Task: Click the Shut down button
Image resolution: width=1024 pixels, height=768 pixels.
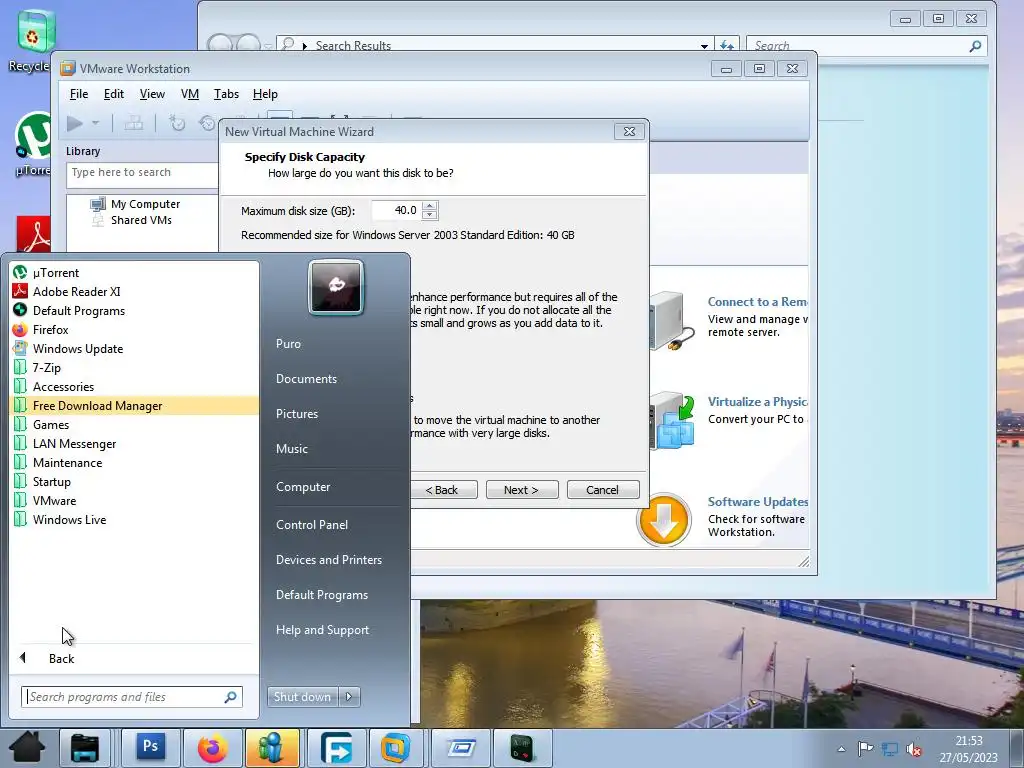Action: 302,697
